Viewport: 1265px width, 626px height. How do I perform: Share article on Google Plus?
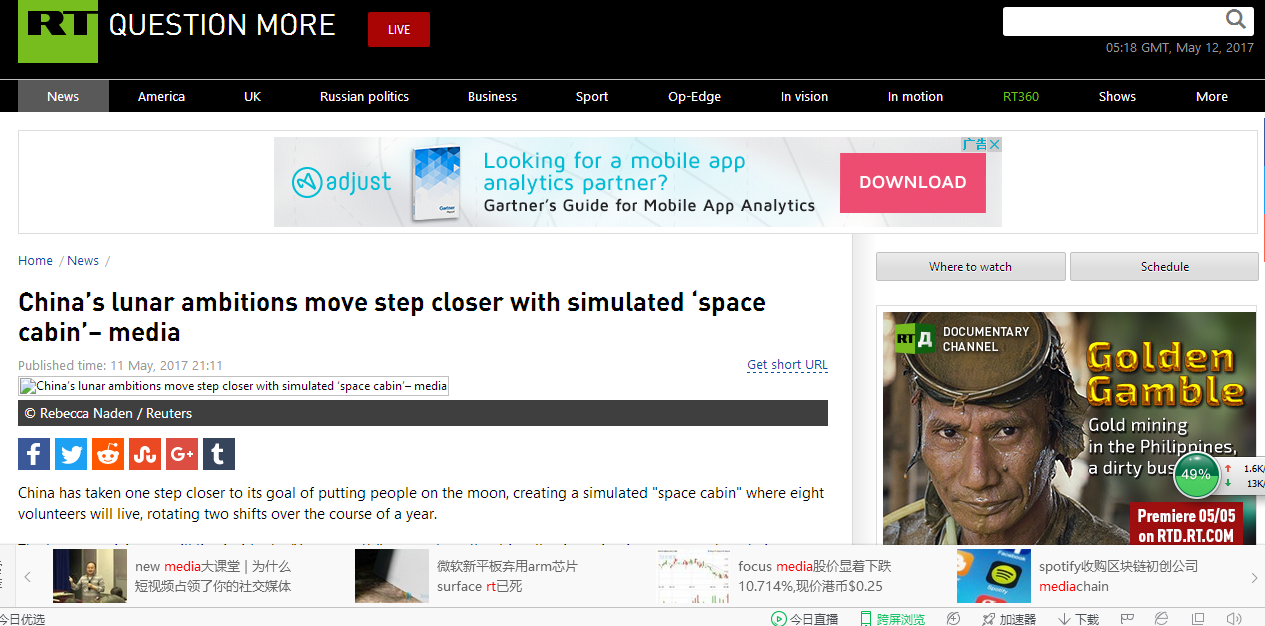pos(182,454)
